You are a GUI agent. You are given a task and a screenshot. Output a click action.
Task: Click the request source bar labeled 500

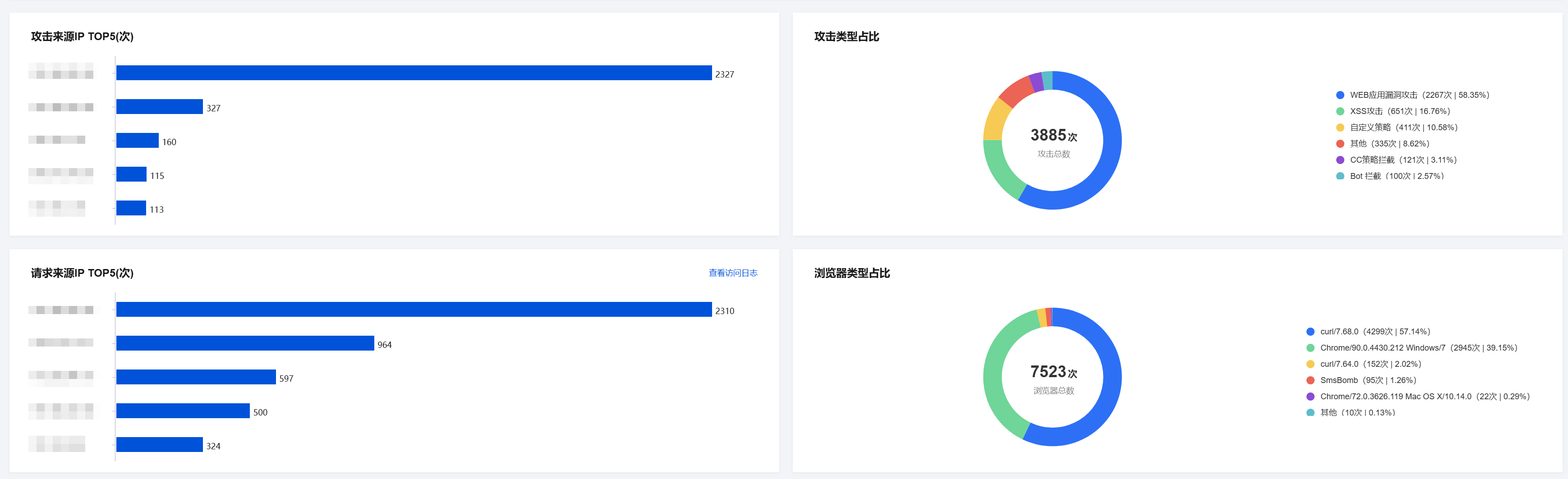[183, 411]
